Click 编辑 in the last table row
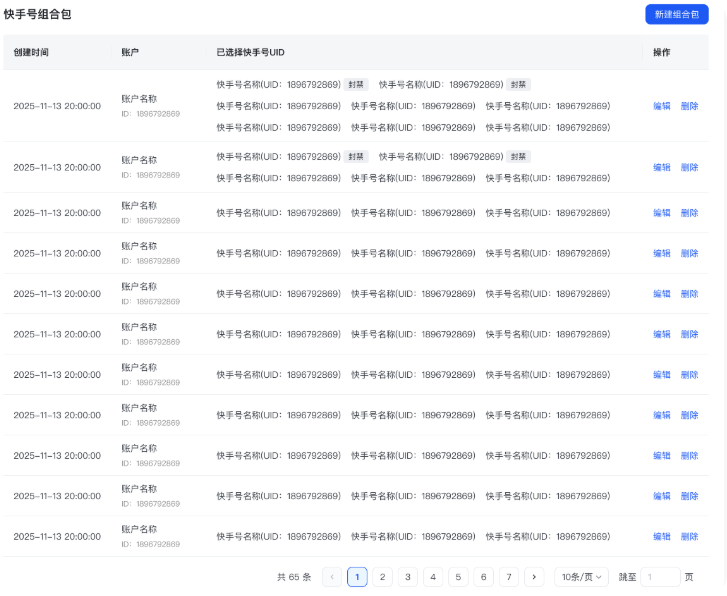 point(662,537)
